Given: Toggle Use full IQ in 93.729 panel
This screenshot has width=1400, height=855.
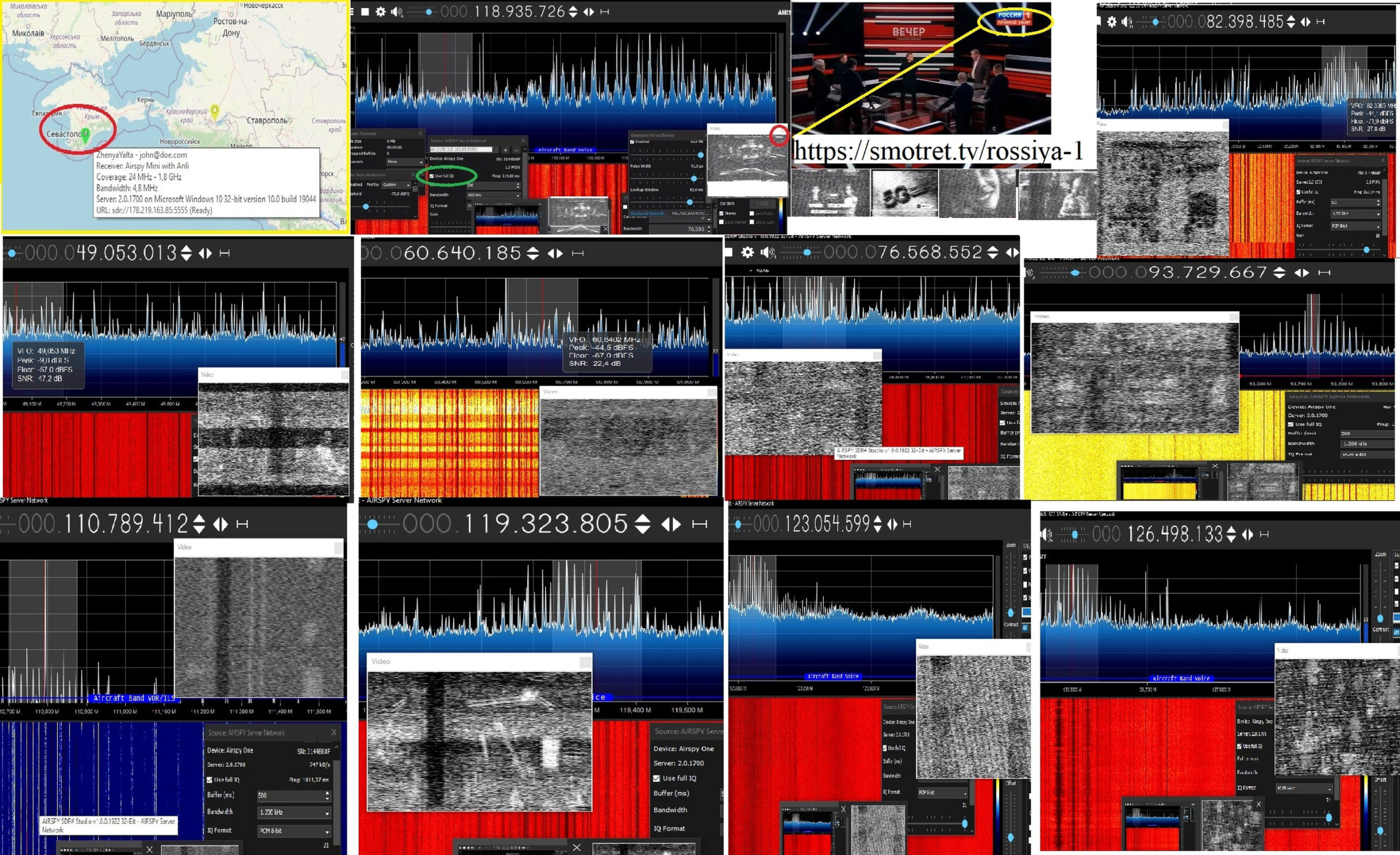Looking at the screenshot, I should (x=1291, y=424).
